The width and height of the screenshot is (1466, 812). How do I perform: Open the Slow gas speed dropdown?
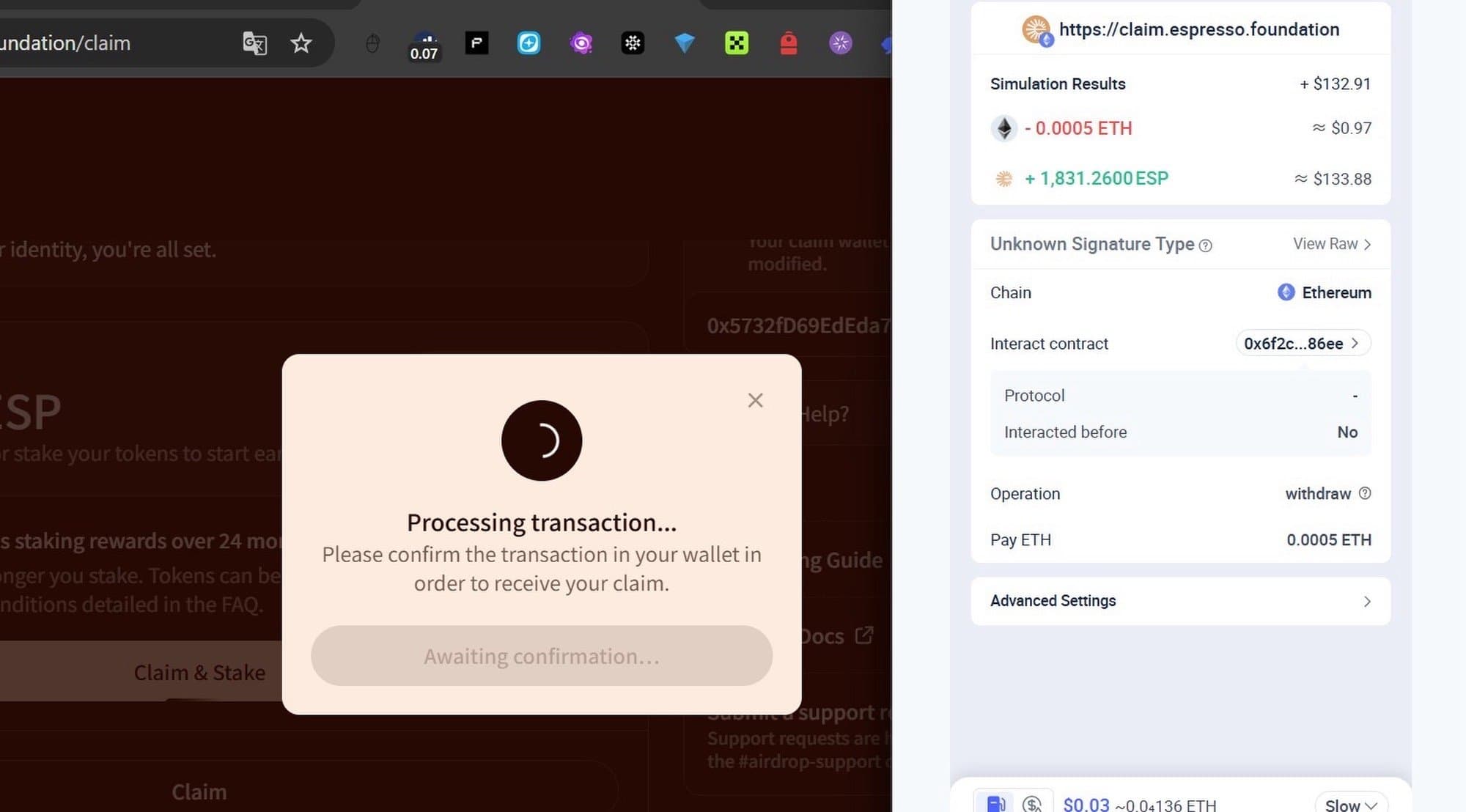click(1350, 805)
